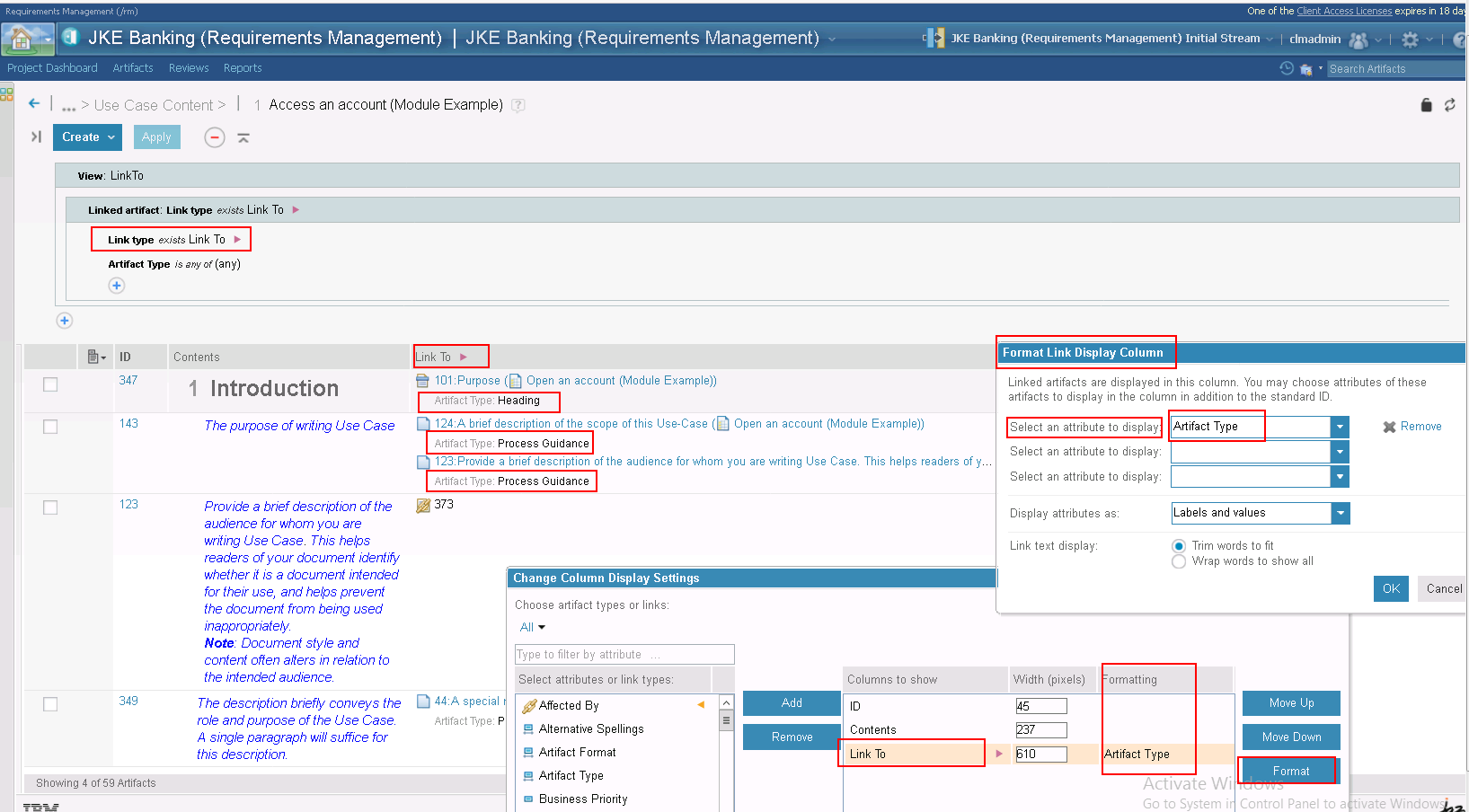Image resolution: width=1469 pixels, height=812 pixels.
Task: Toggle the sidebar collapse arrow icon
Action: click(x=36, y=137)
